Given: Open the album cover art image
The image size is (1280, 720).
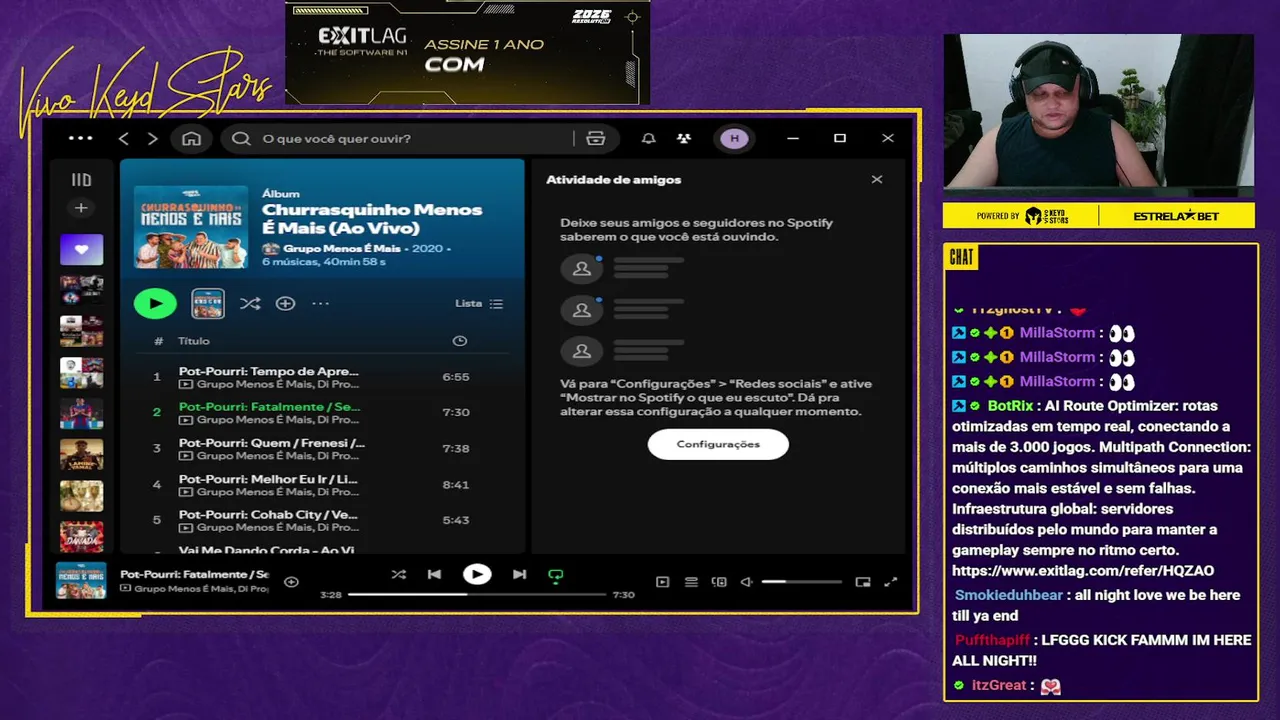Looking at the screenshot, I should click(190, 226).
